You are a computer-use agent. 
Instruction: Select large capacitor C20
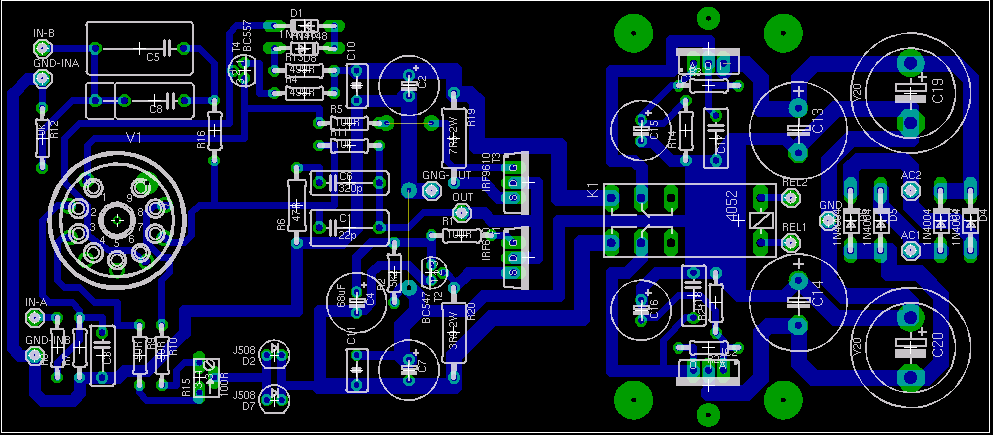tap(910, 346)
